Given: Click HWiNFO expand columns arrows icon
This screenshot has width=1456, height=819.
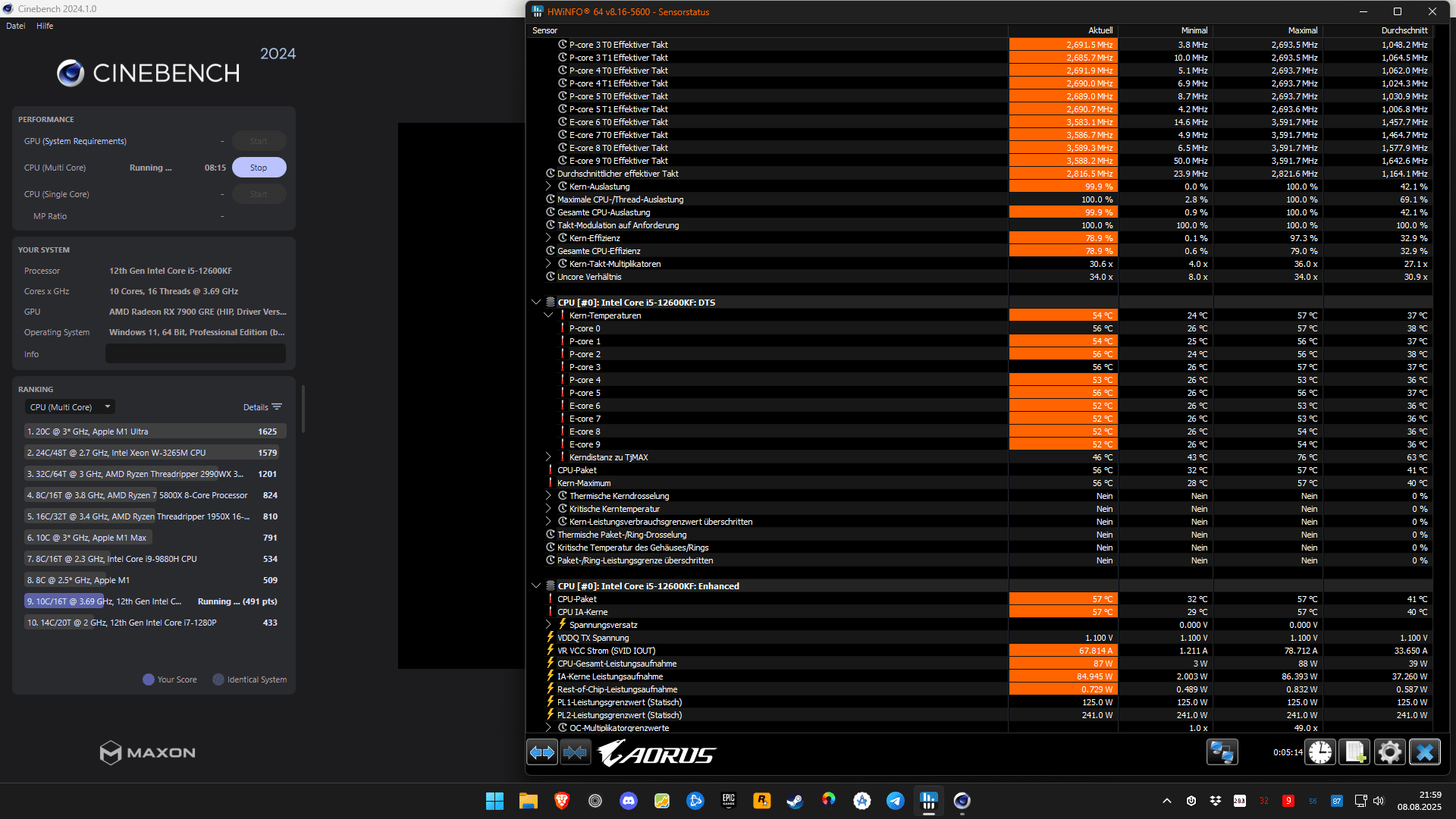Looking at the screenshot, I should pos(542,752).
